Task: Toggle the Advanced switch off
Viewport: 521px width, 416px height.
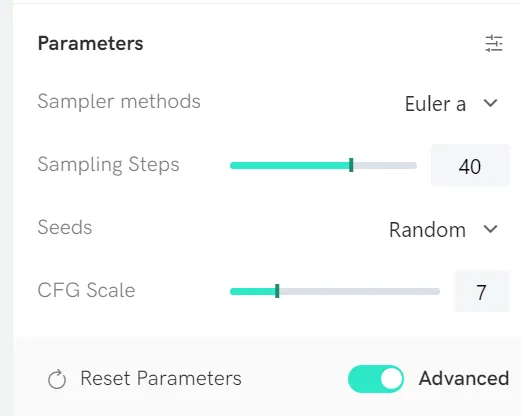Action: (376, 379)
